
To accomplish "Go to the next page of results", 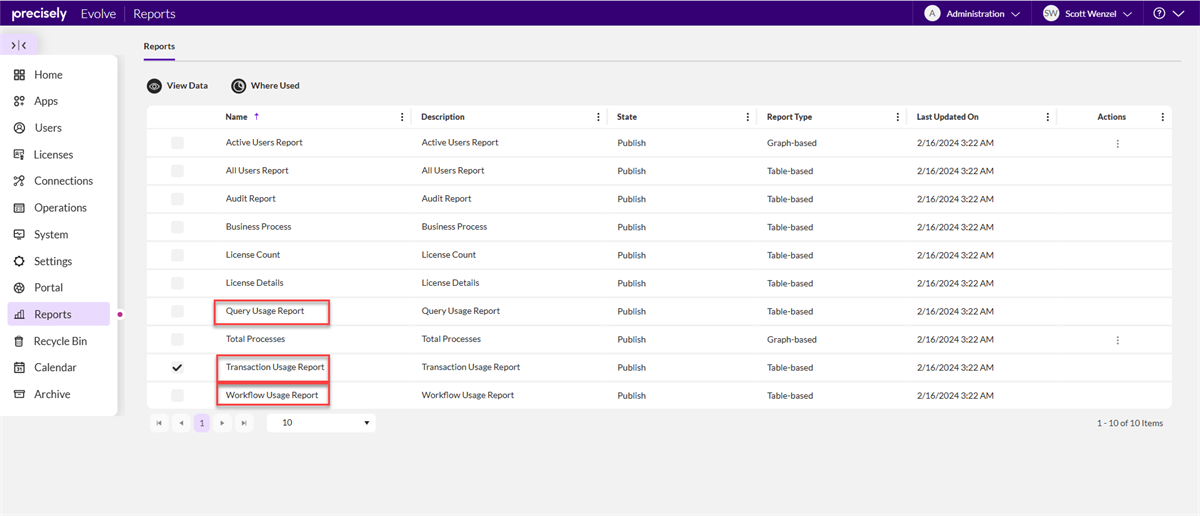I will tap(223, 423).
